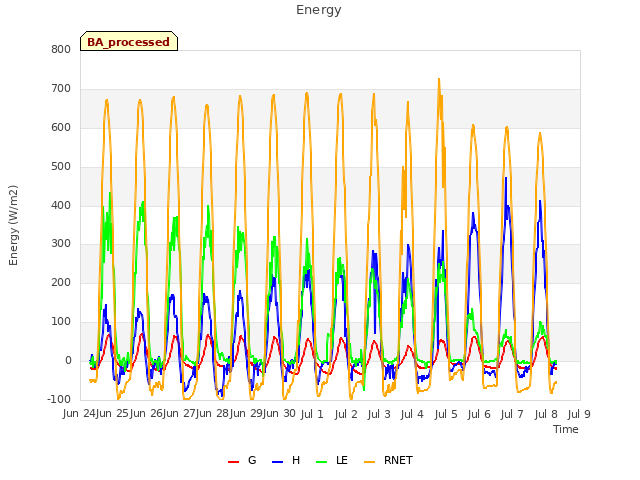Click the Jul 9 x-axis tick label

(579, 414)
